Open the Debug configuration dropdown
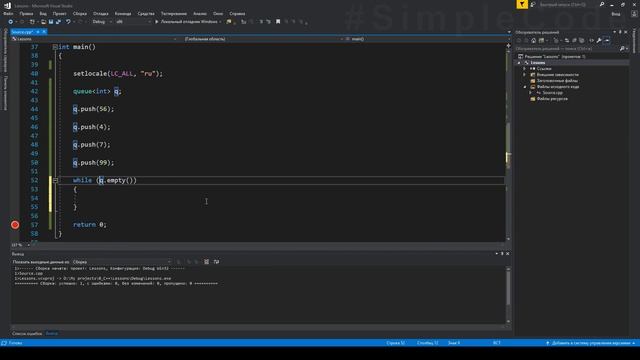 [x=102, y=22]
